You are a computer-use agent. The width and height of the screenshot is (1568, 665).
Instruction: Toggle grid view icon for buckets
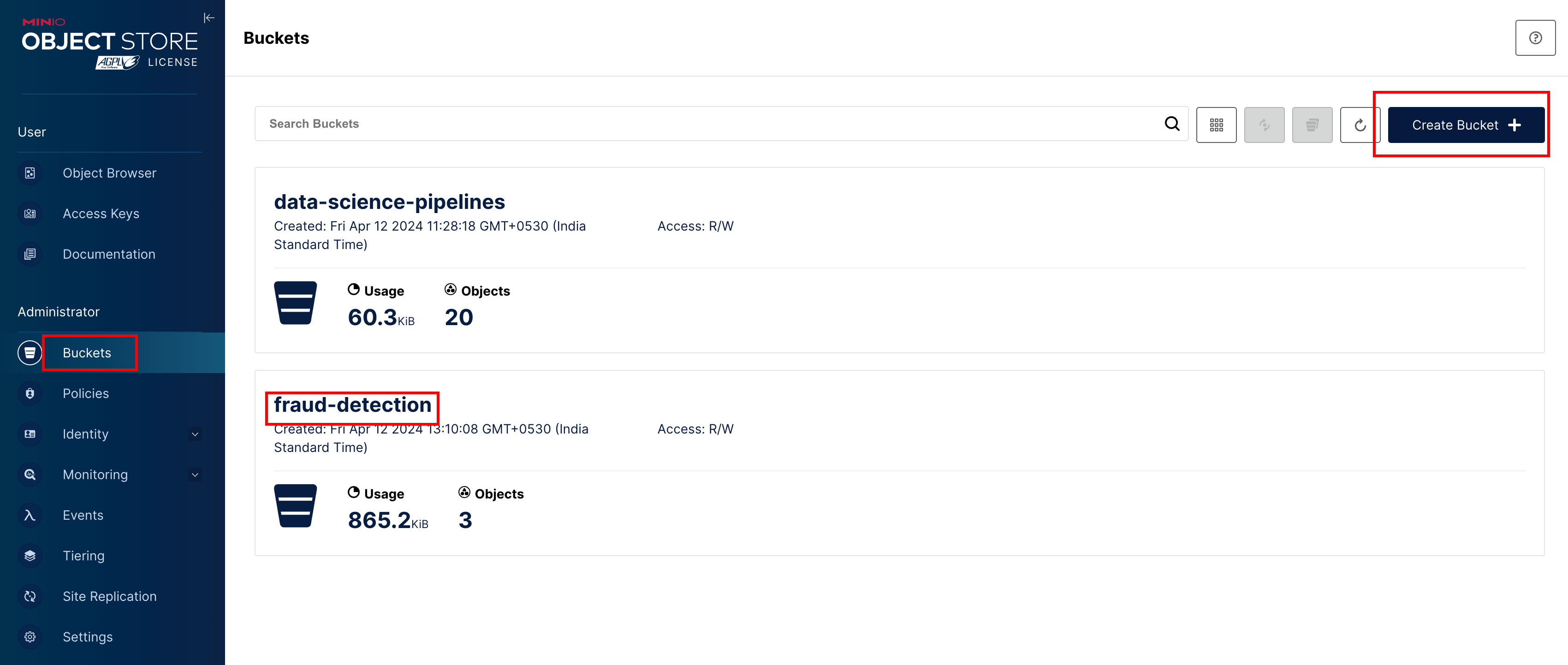(1216, 125)
